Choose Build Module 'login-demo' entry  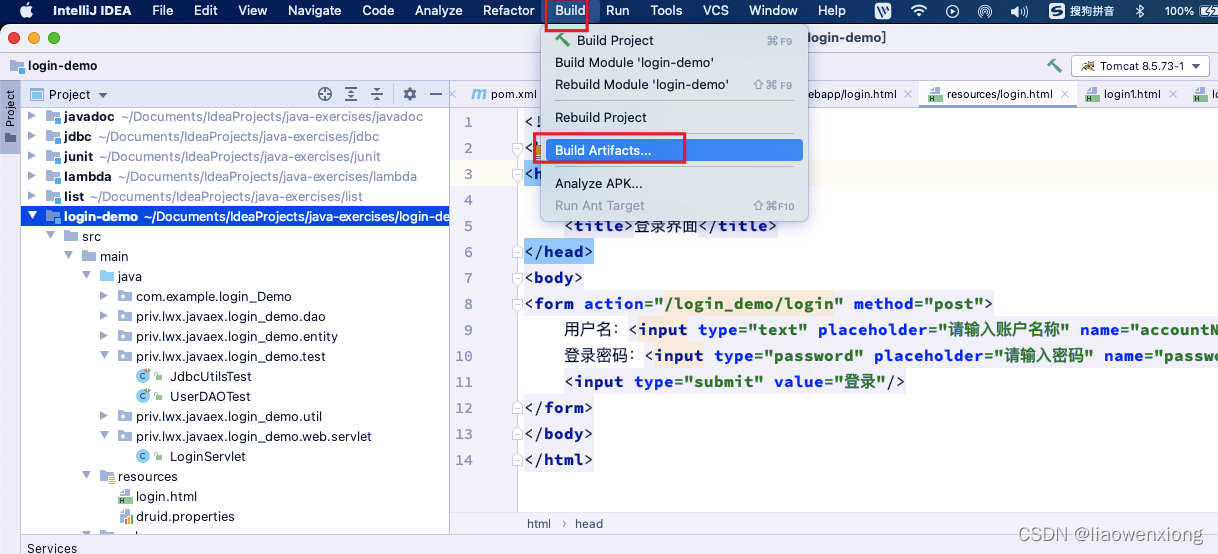(674, 62)
